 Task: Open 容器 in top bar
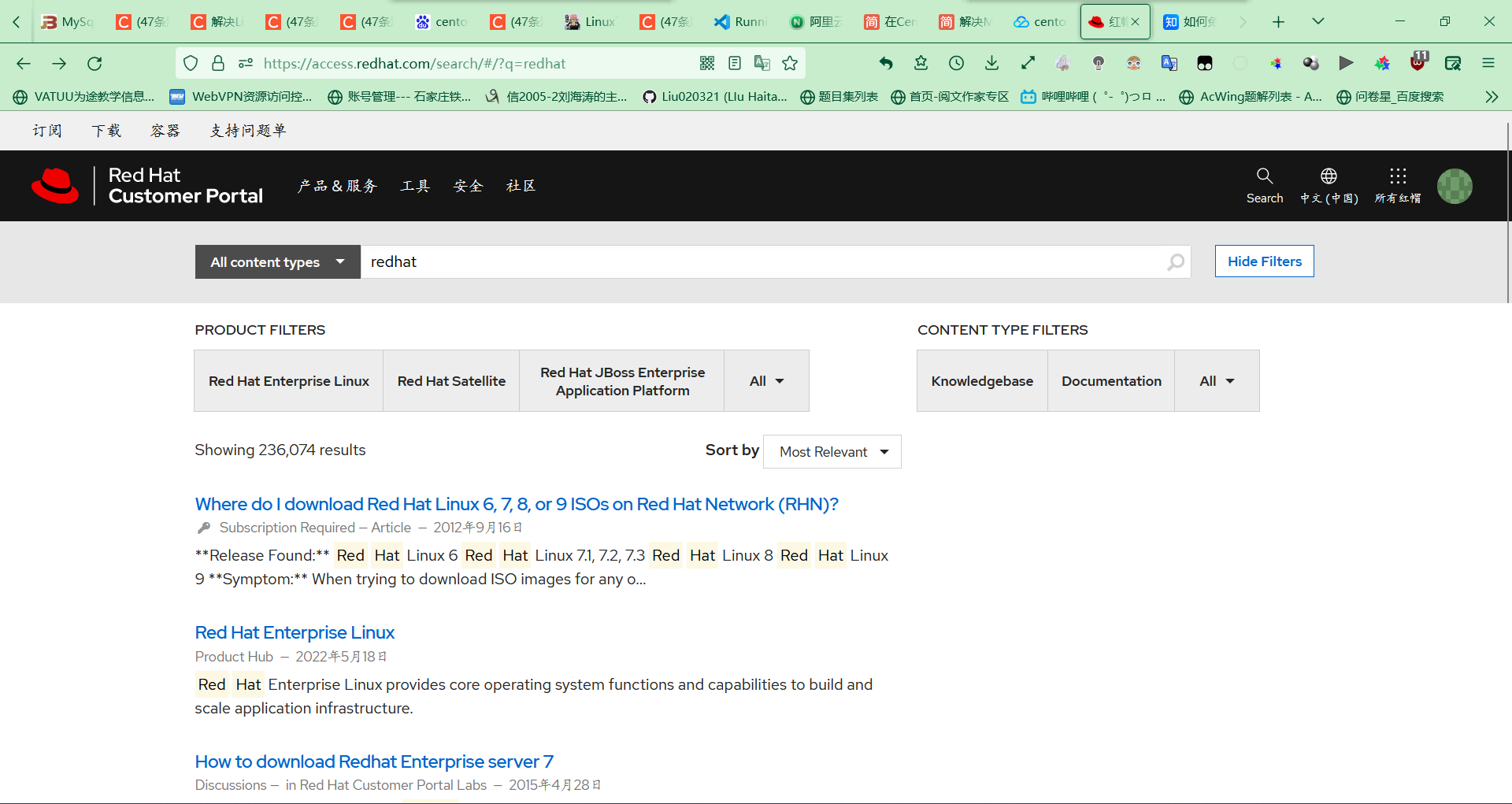165,131
